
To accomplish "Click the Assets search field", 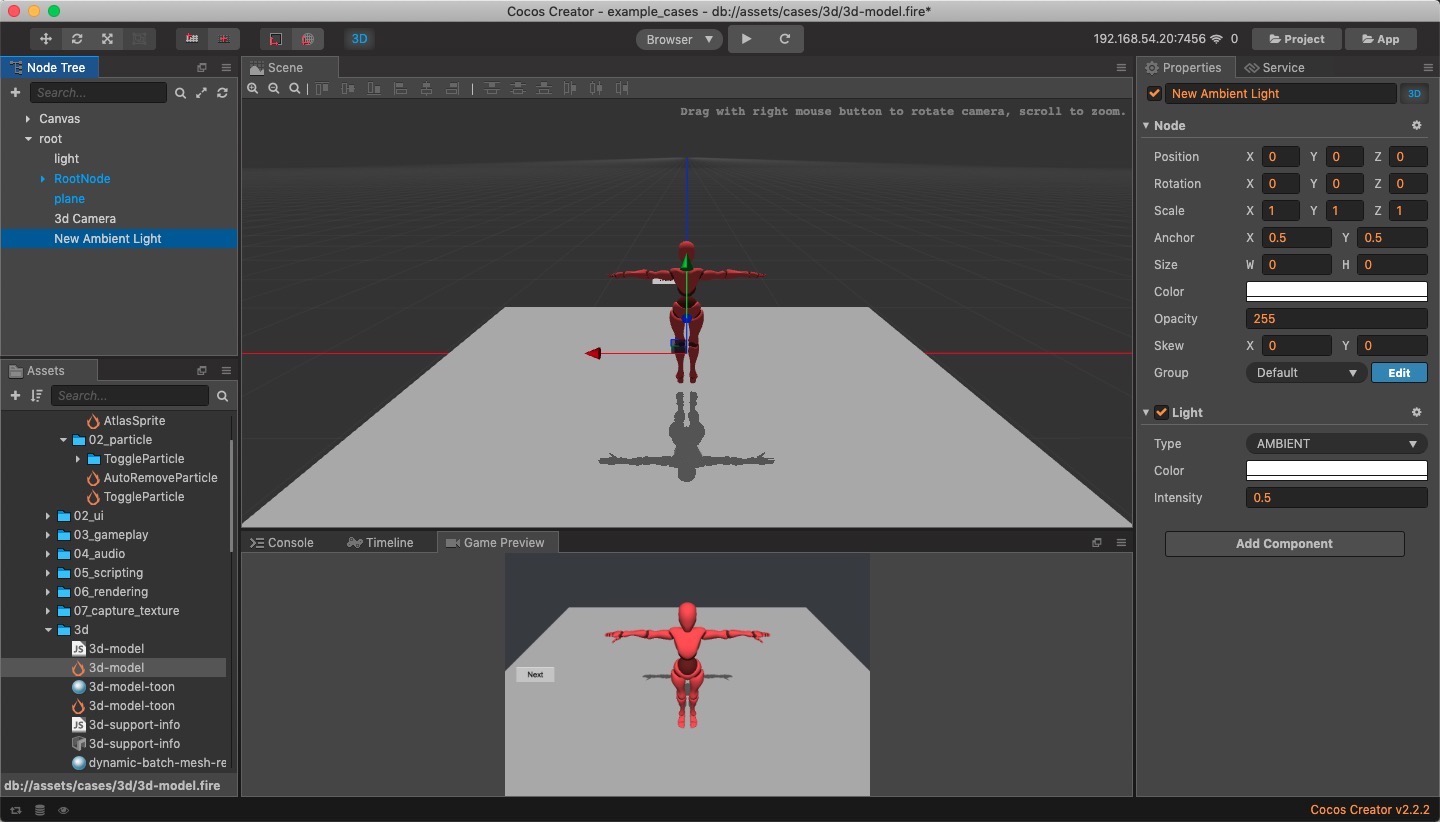I will point(130,395).
